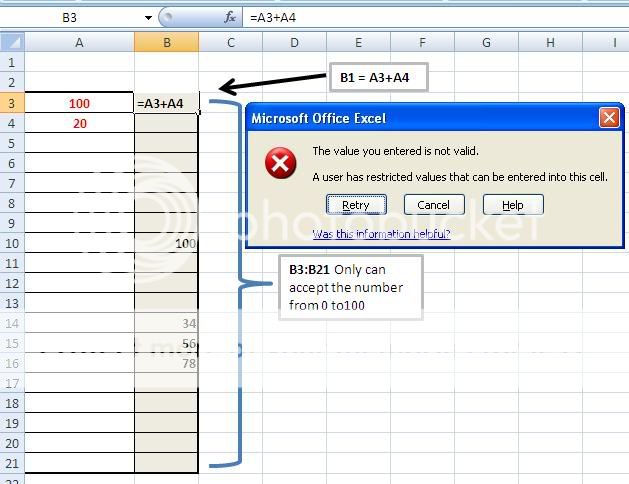Select row 1 header

12,63
